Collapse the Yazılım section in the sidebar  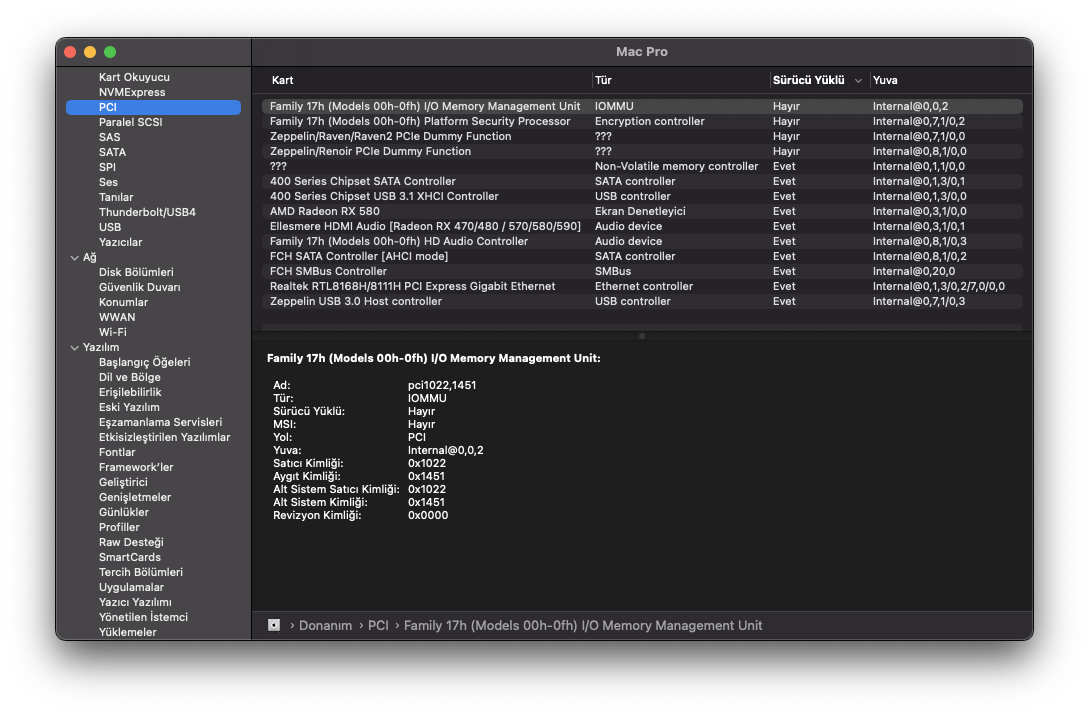click(x=74, y=347)
